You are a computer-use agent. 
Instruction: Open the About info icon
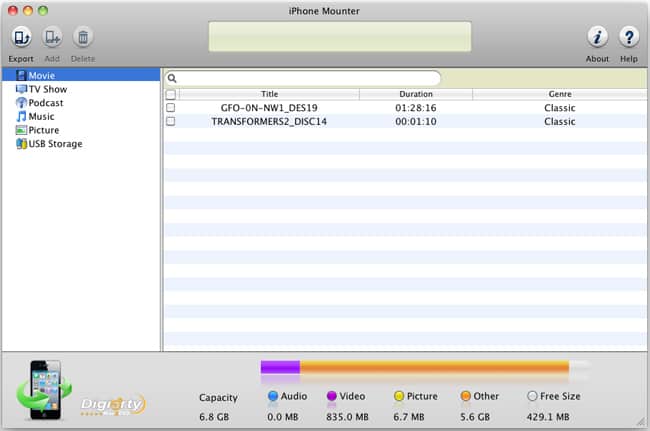coord(597,37)
